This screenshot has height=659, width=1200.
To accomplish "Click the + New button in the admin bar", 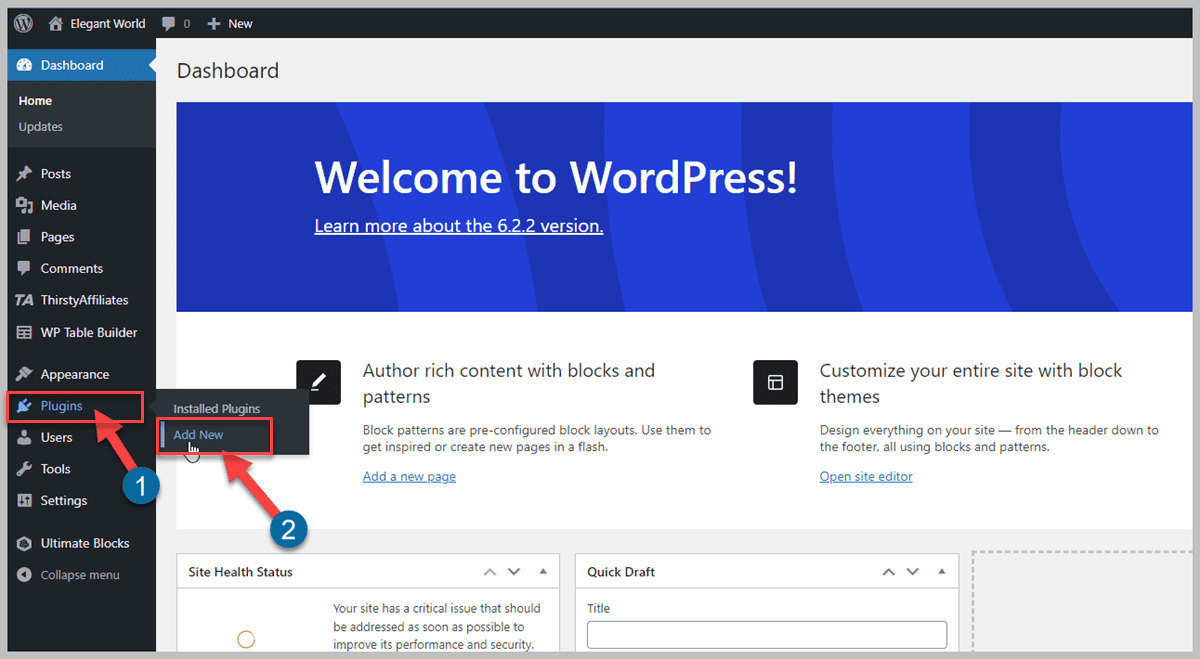I will click(229, 22).
